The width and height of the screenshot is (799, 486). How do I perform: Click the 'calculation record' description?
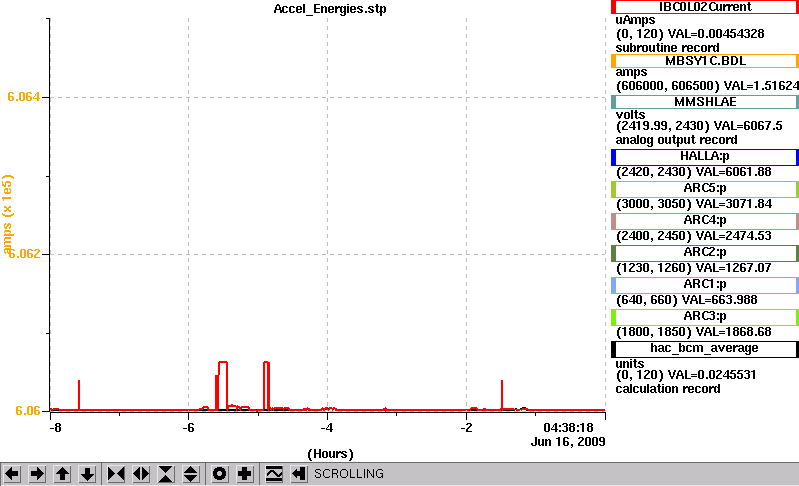tap(668, 389)
